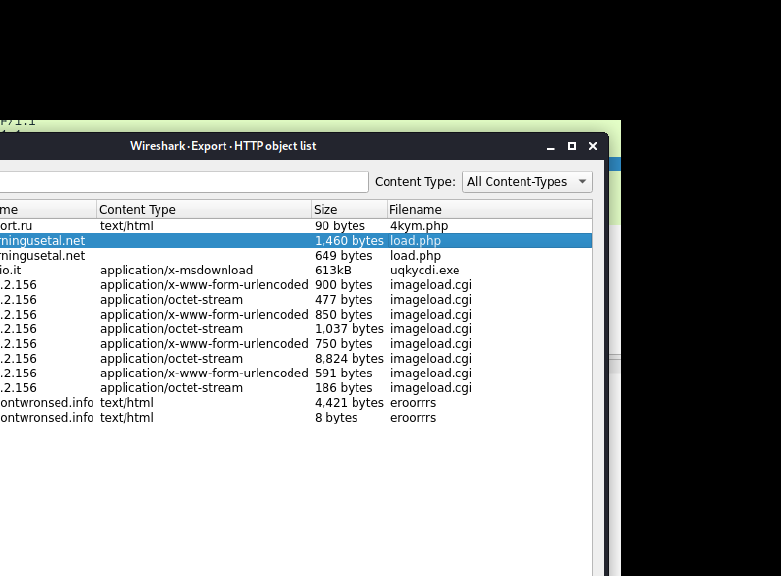The image size is (781, 576).
Task: Click the application/x-msdownload content type cell
Action: (176, 270)
